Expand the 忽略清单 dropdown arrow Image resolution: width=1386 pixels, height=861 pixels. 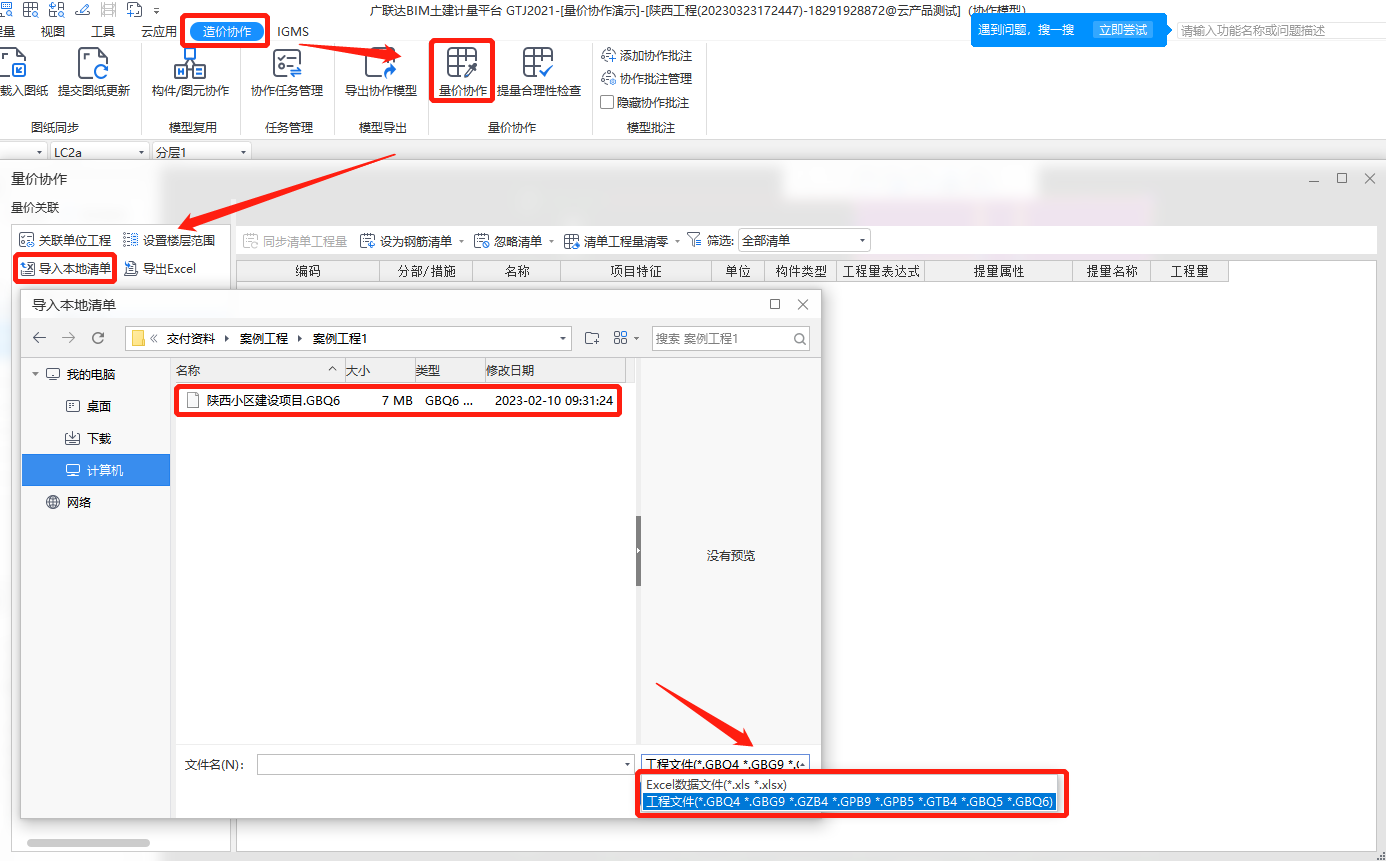click(551, 241)
